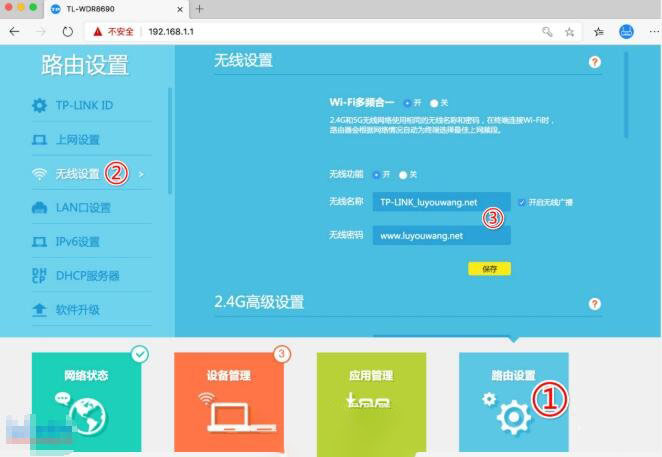662x457 pixels.
Task: Click the sidebar menu scrollbar
Action: (x=170, y=141)
